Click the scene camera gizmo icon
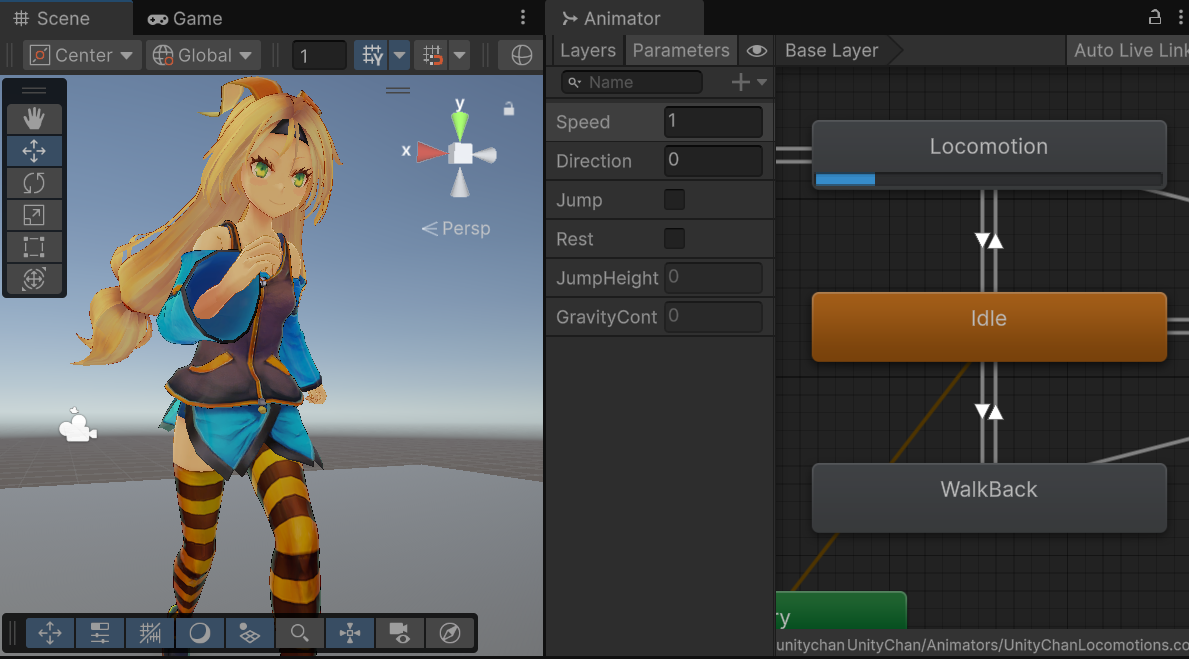Image resolution: width=1189 pixels, height=659 pixels. click(77, 427)
